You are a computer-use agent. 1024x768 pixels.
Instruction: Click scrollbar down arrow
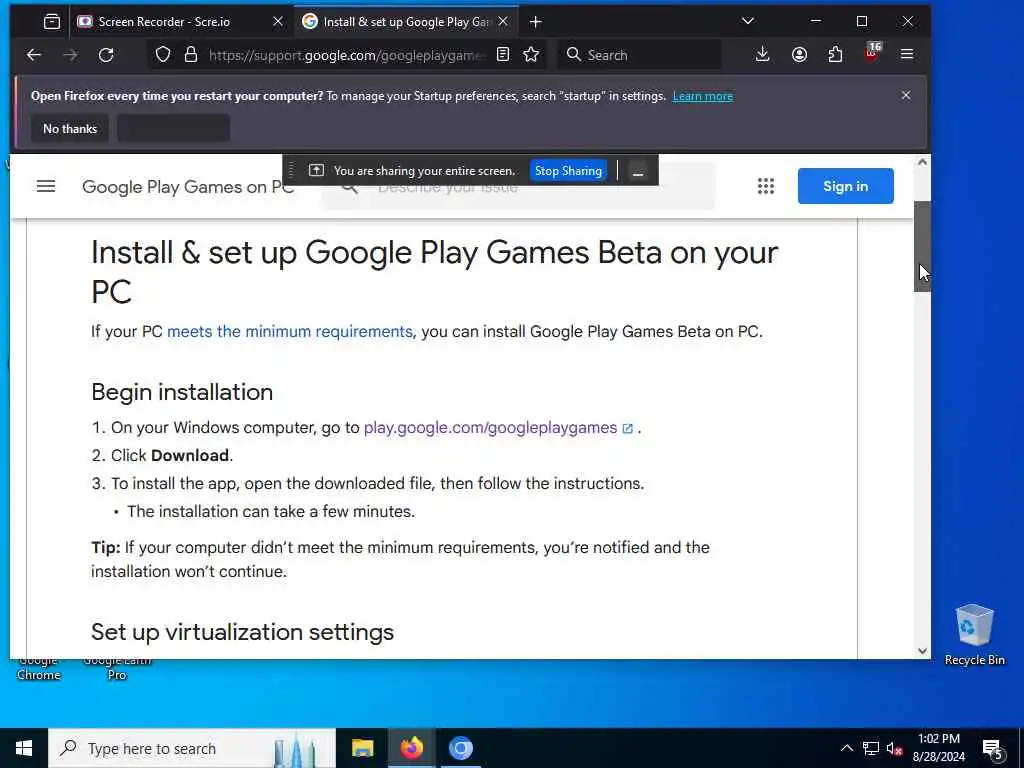click(922, 651)
